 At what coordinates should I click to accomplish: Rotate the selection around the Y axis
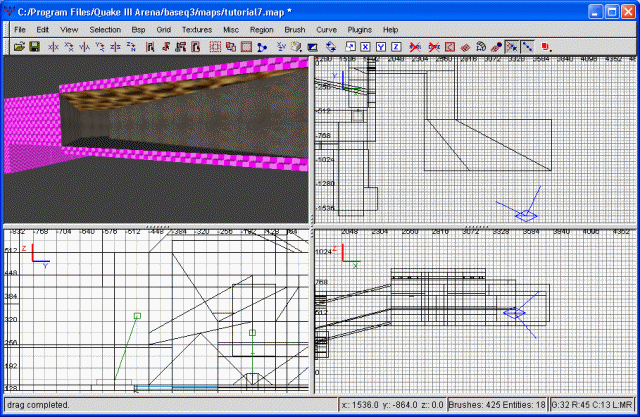[x=100, y=47]
